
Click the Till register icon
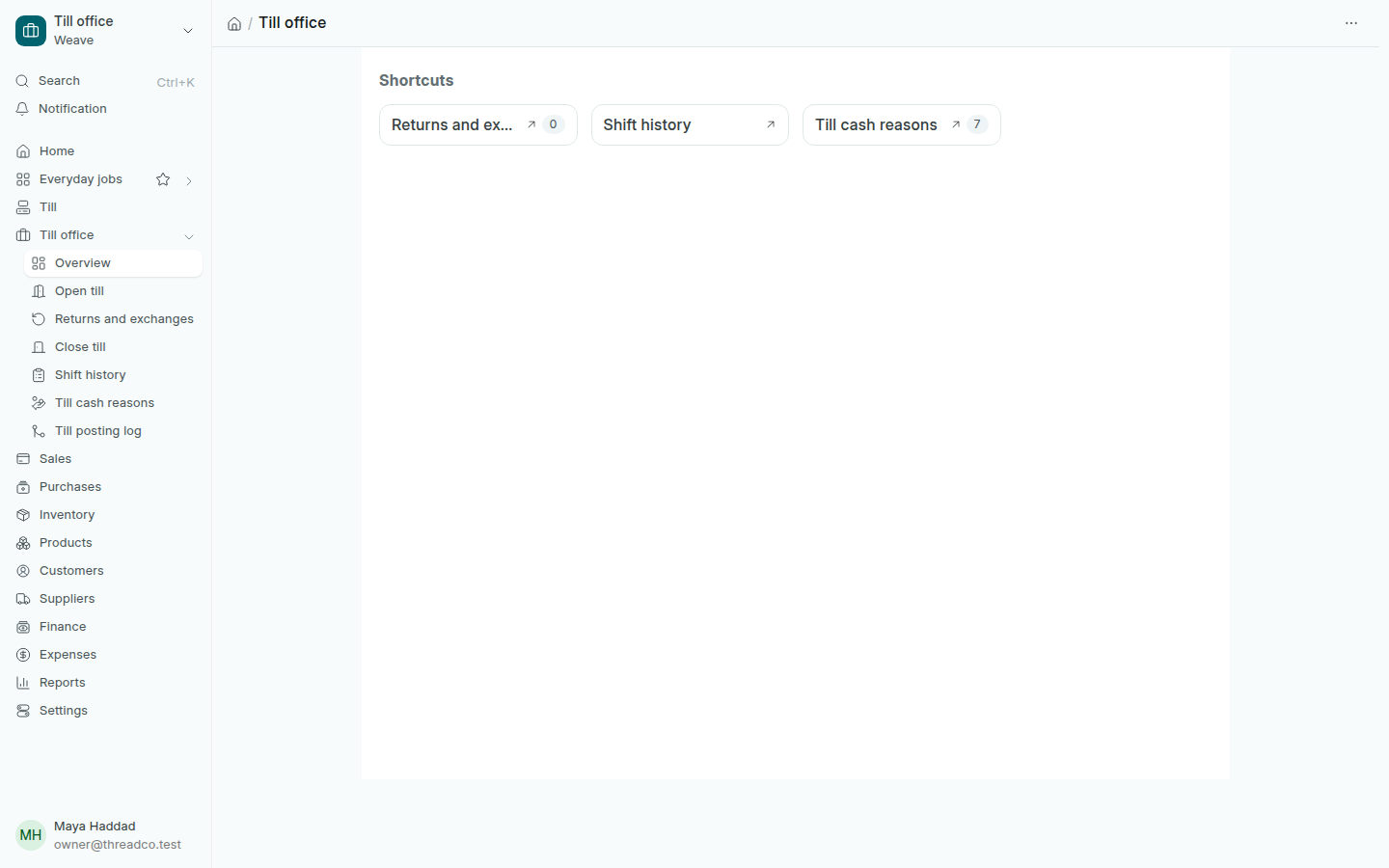point(23,207)
